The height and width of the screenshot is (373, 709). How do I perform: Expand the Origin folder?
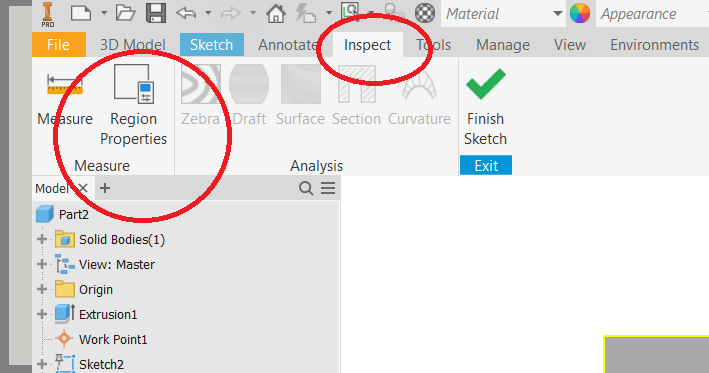coord(42,289)
